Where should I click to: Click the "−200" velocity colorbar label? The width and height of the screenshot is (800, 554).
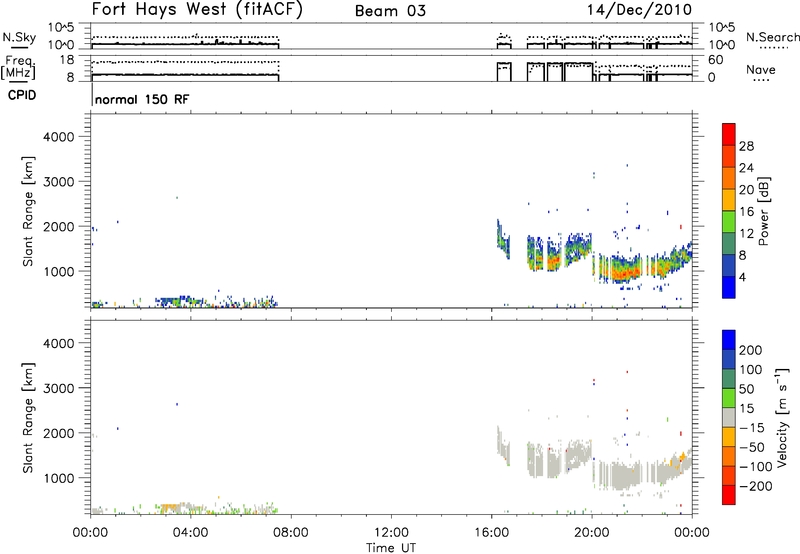tap(756, 486)
